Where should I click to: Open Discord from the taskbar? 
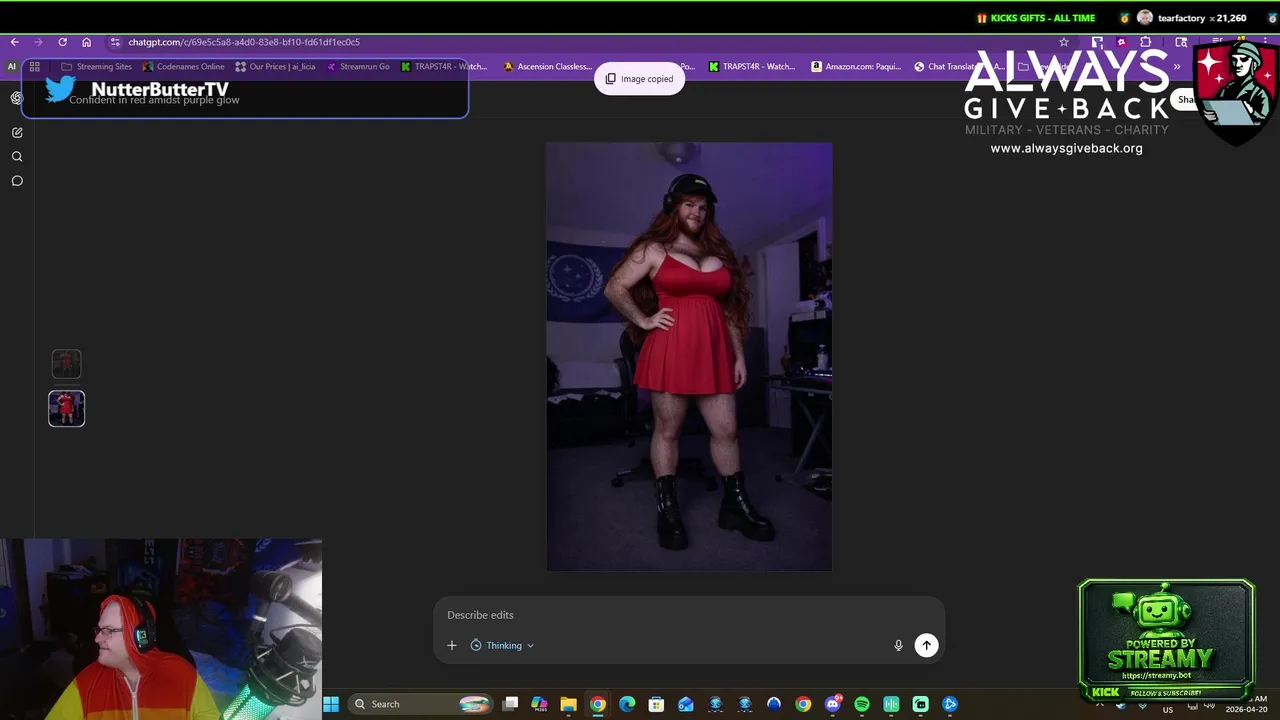click(x=833, y=704)
